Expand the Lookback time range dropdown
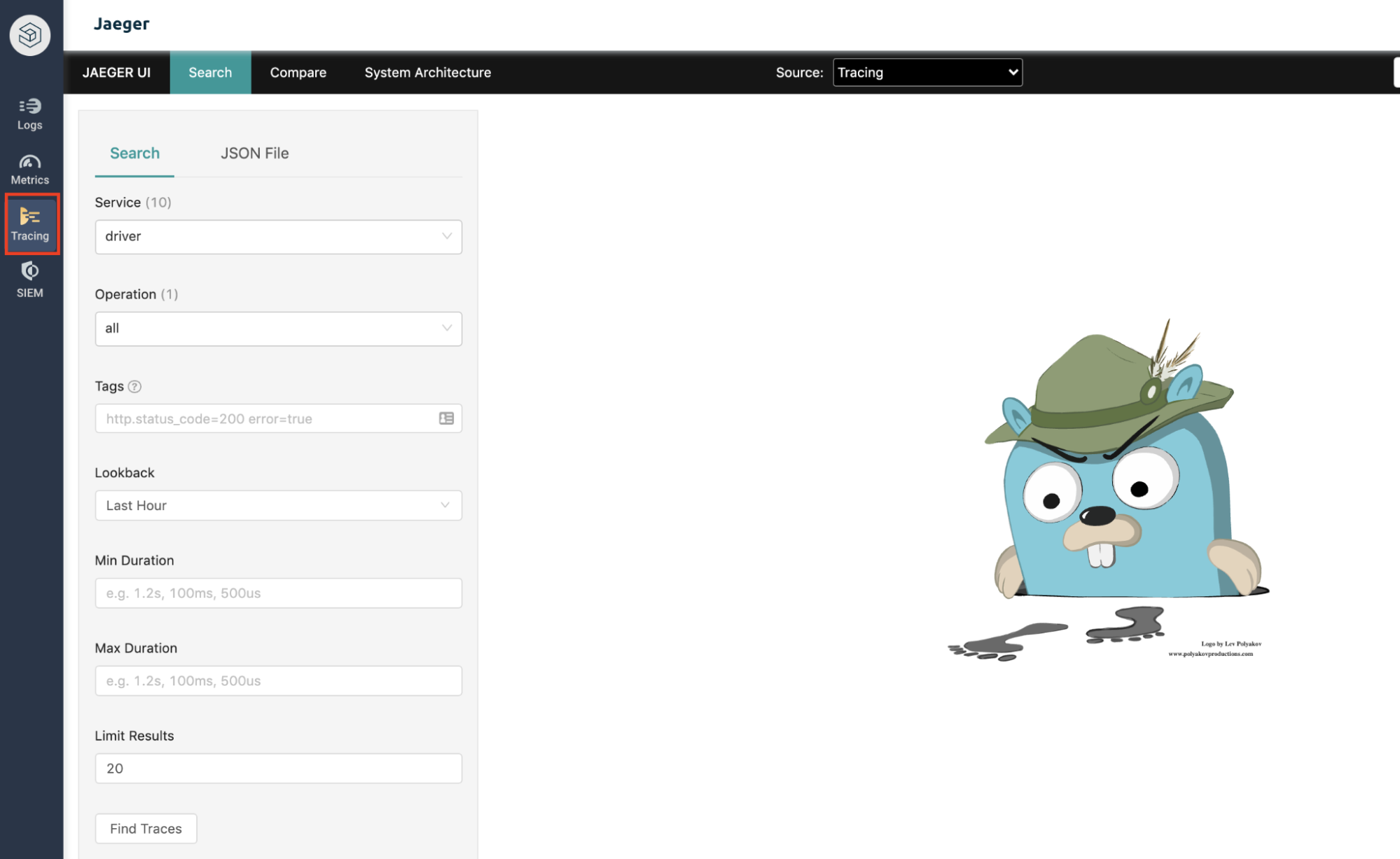Screen dimensions: 1400x859 pyautogui.click(x=278, y=505)
